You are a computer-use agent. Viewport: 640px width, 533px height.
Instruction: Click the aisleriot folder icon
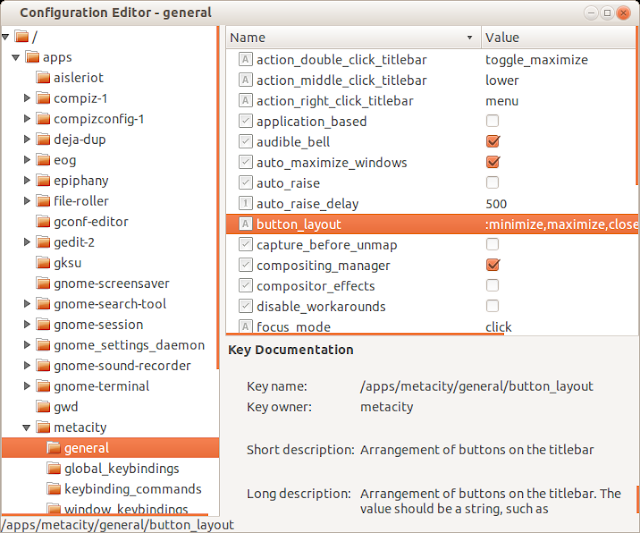pyautogui.click(x=43, y=78)
